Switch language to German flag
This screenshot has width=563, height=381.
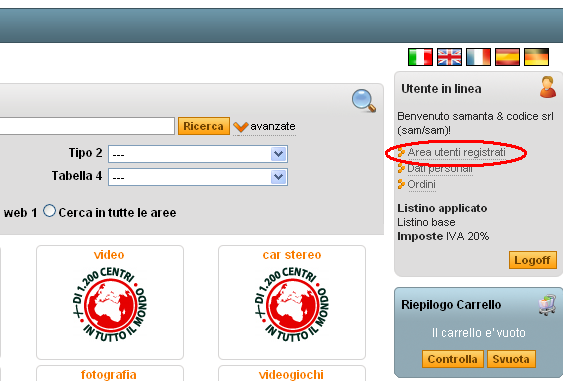click(536, 57)
